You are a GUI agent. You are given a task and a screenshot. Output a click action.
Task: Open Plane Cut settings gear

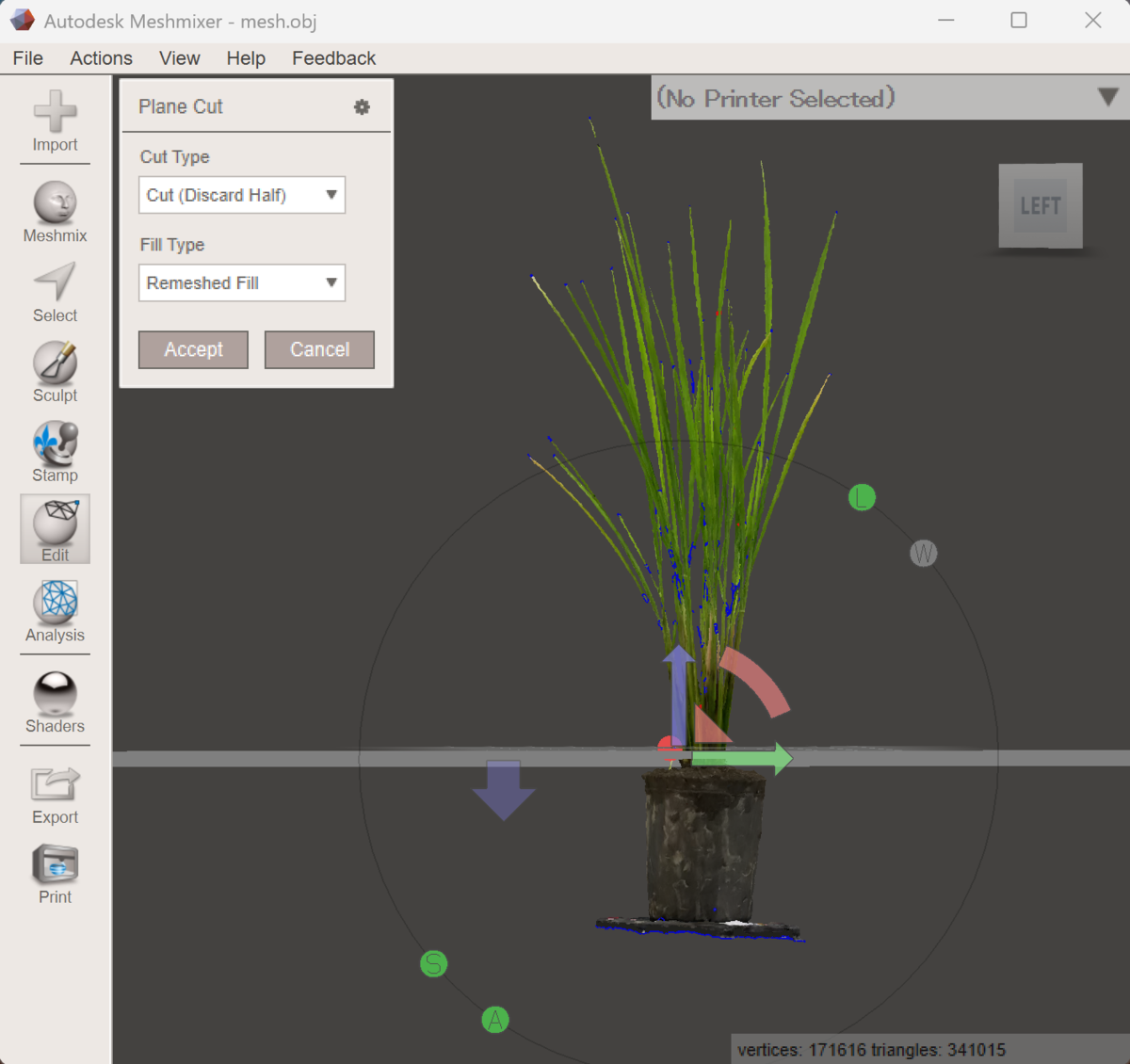coord(362,107)
